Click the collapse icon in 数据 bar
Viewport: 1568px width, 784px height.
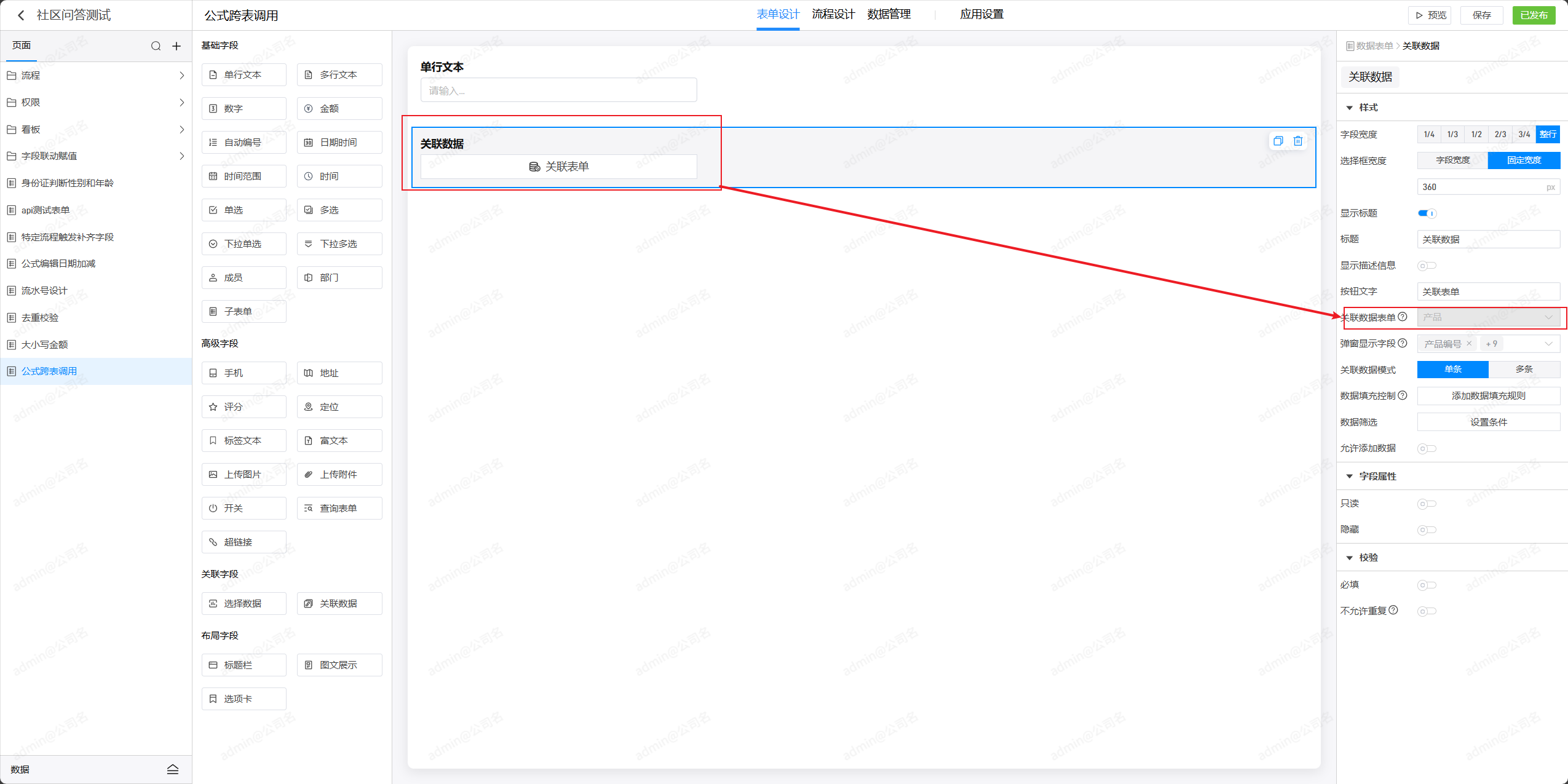pos(173,769)
